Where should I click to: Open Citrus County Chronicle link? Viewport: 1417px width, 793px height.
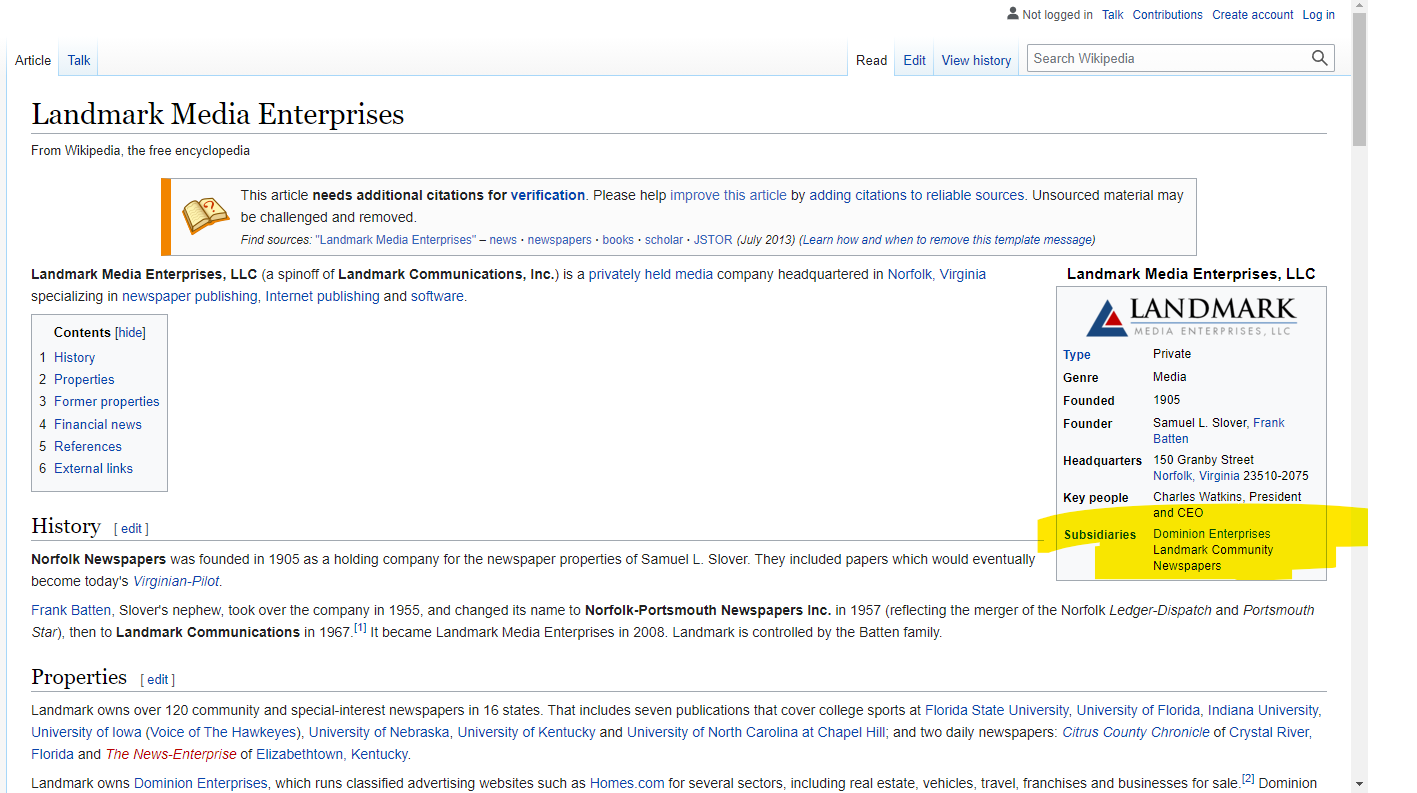1135,732
